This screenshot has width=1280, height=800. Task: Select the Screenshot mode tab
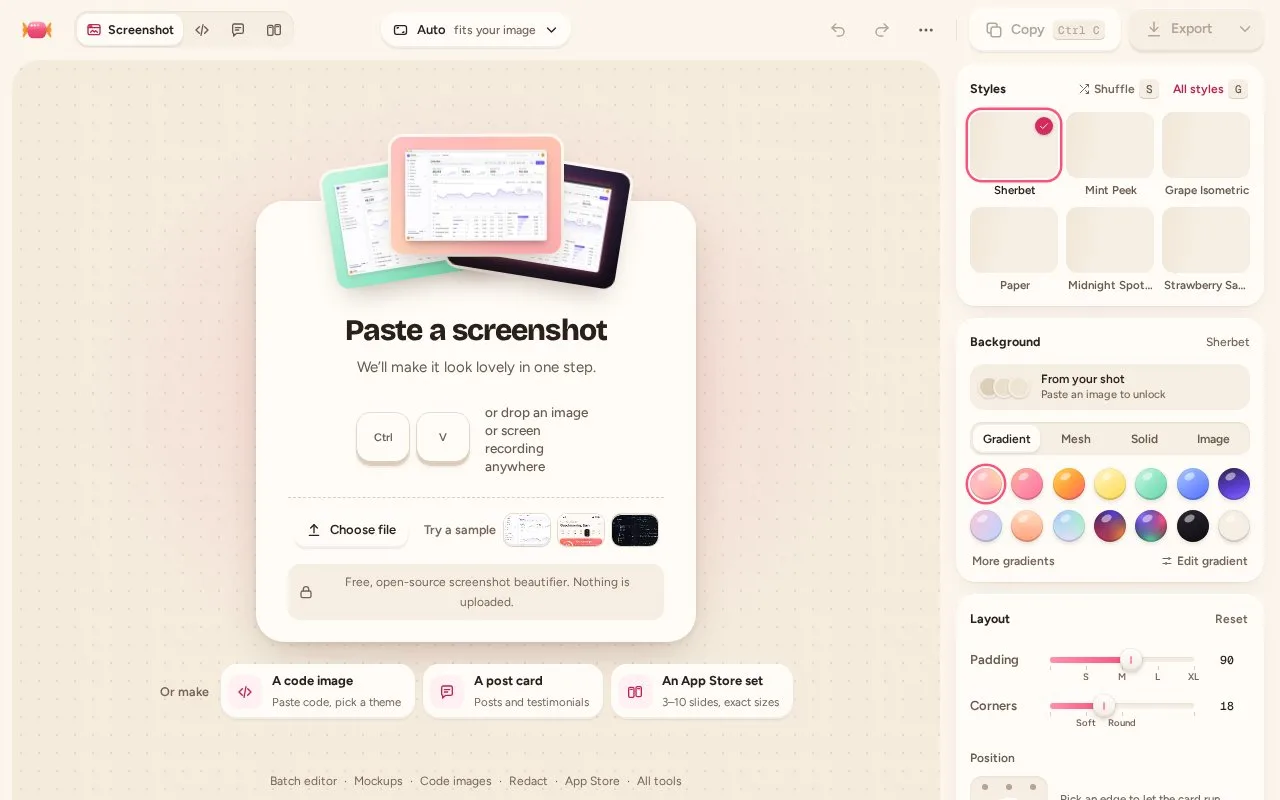(x=130, y=30)
